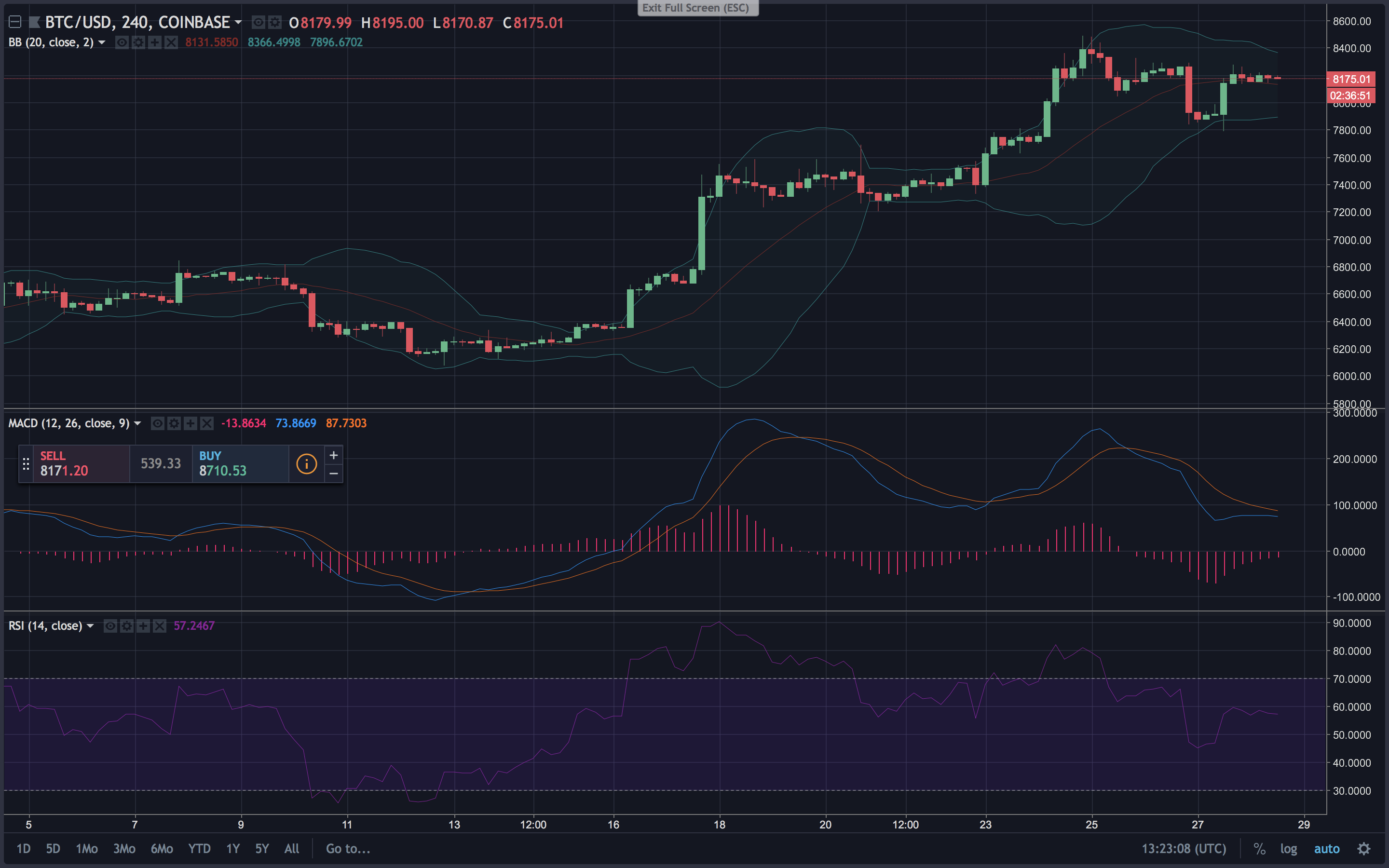Click the MACD histogram value -13.8634
Image resolution: width=1389 pixels, height=868 pixels.
244,424
